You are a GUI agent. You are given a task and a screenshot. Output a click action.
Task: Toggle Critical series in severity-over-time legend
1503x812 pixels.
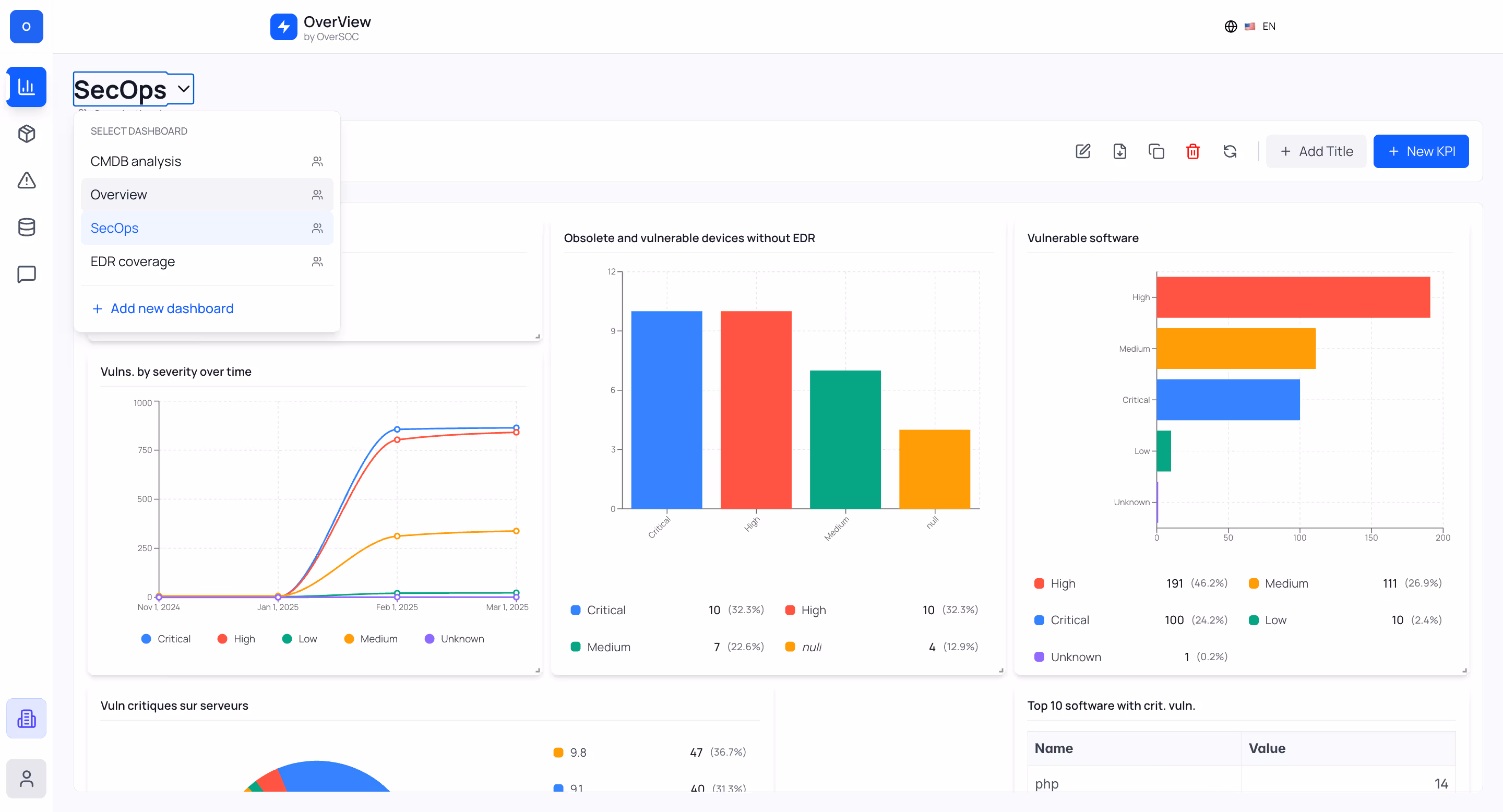166,639
